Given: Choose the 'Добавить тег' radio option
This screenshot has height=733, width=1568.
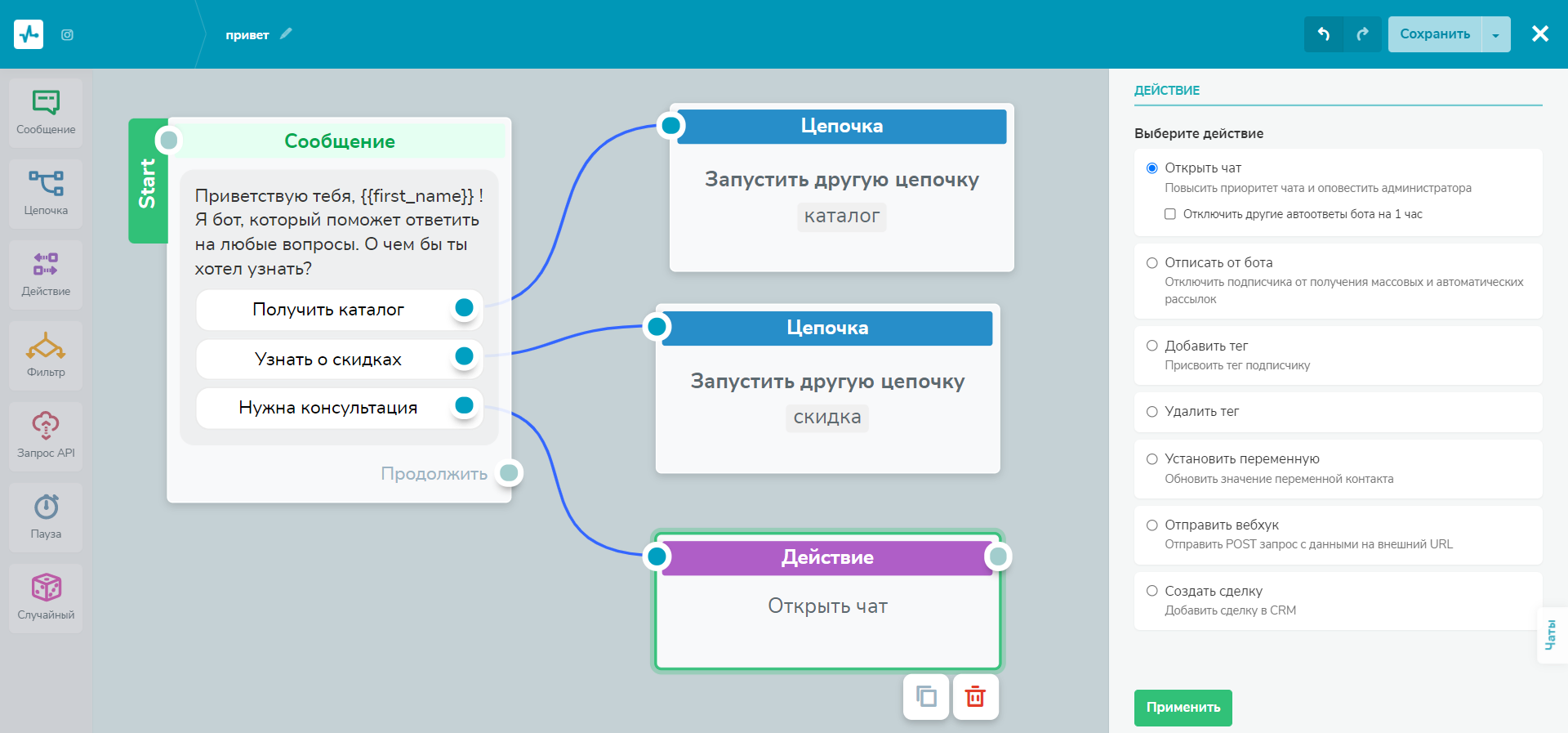Looking at the screenshot, I should 1152,346.
